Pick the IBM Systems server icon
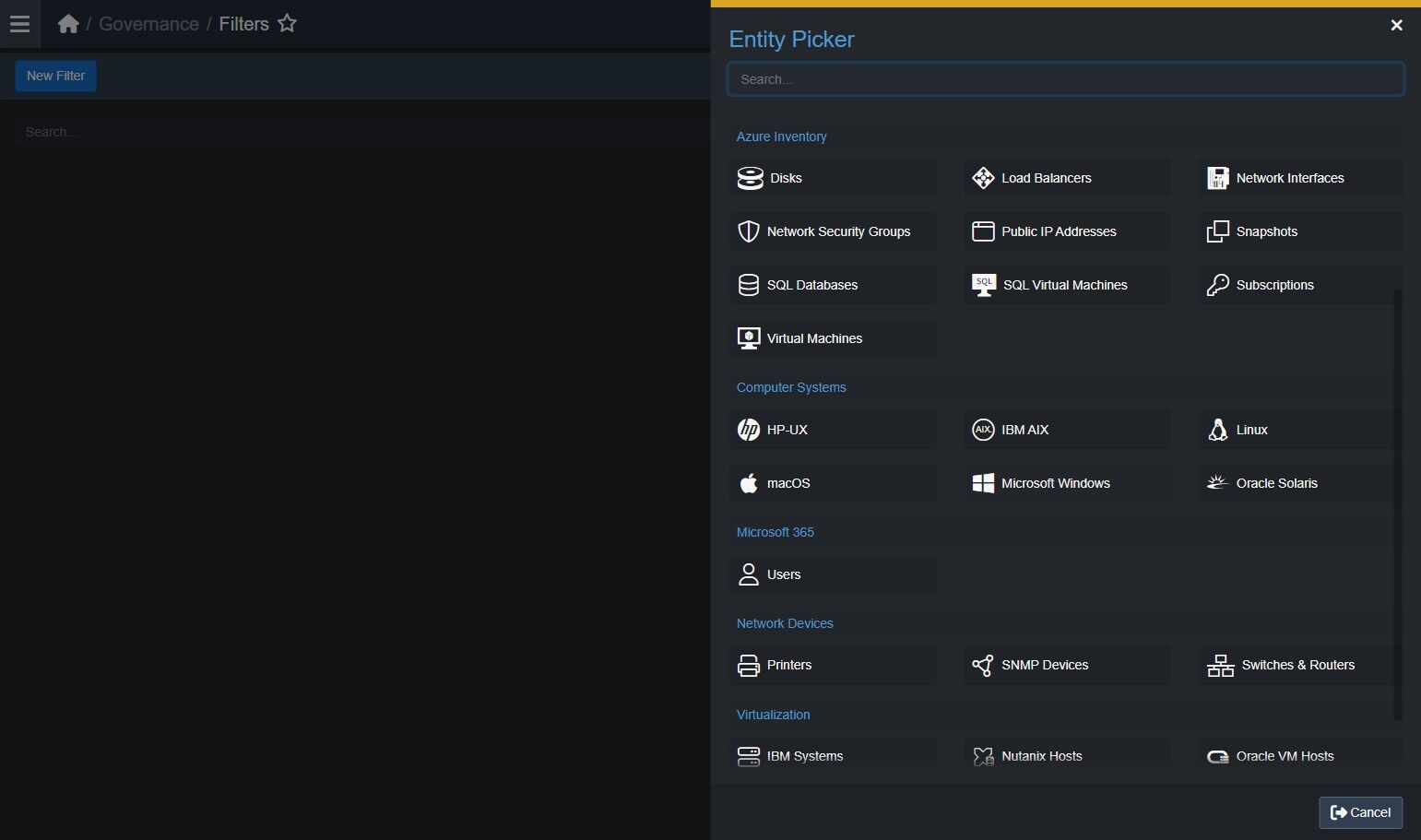The image size is (1421, 840). pyautogui.click(x=749, y=756)
